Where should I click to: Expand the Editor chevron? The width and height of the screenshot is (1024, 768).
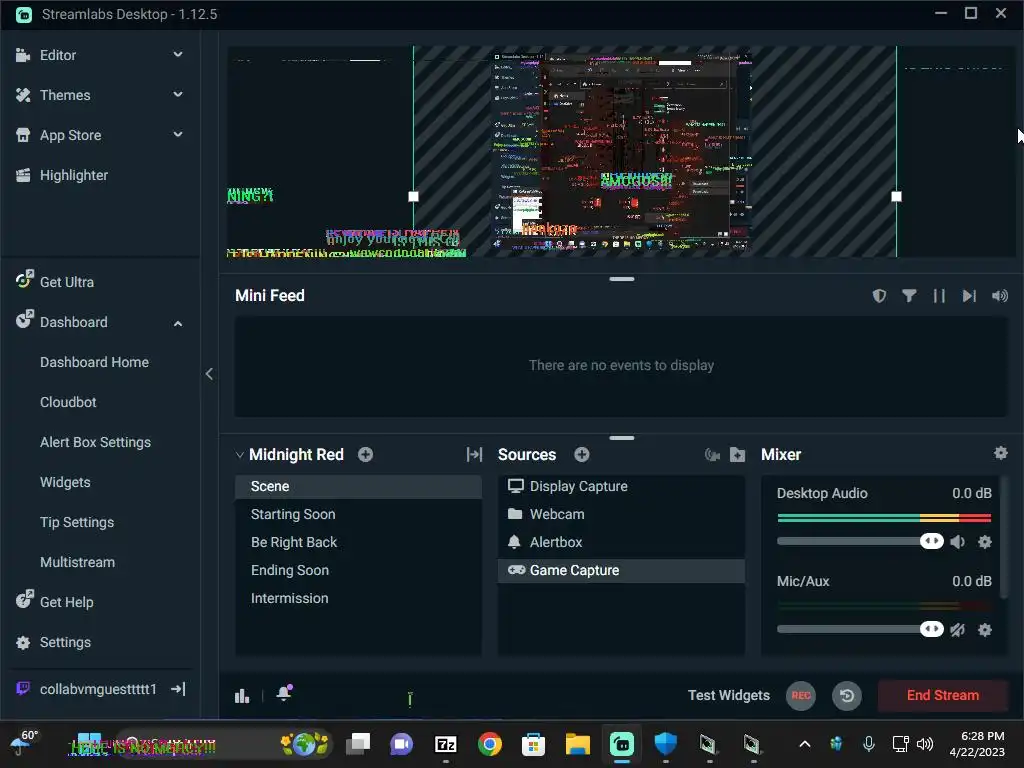pos(178,55)
